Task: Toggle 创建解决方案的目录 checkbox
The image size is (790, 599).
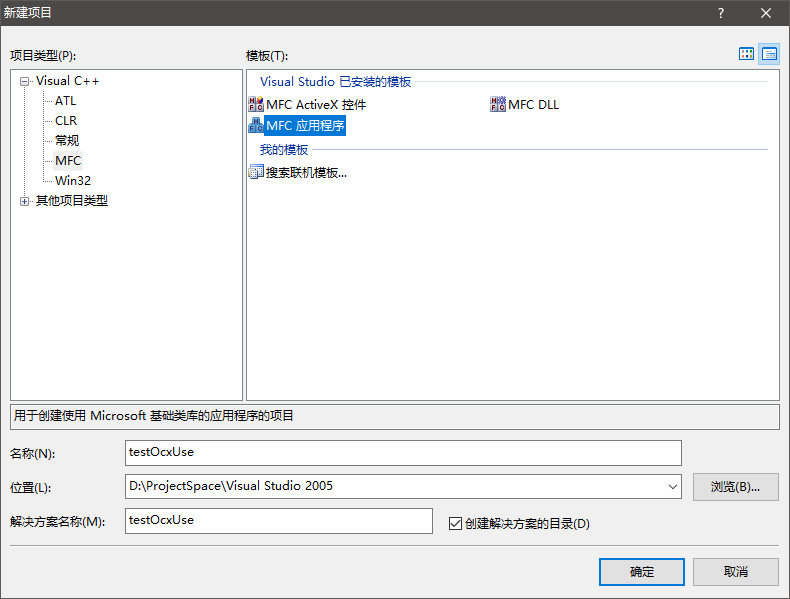Action: pos(456,523)
